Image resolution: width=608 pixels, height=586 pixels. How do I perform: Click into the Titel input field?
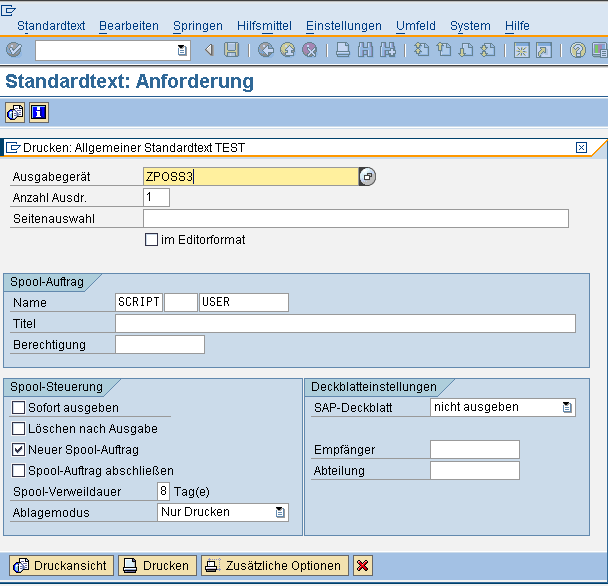[x=345, y=324]
